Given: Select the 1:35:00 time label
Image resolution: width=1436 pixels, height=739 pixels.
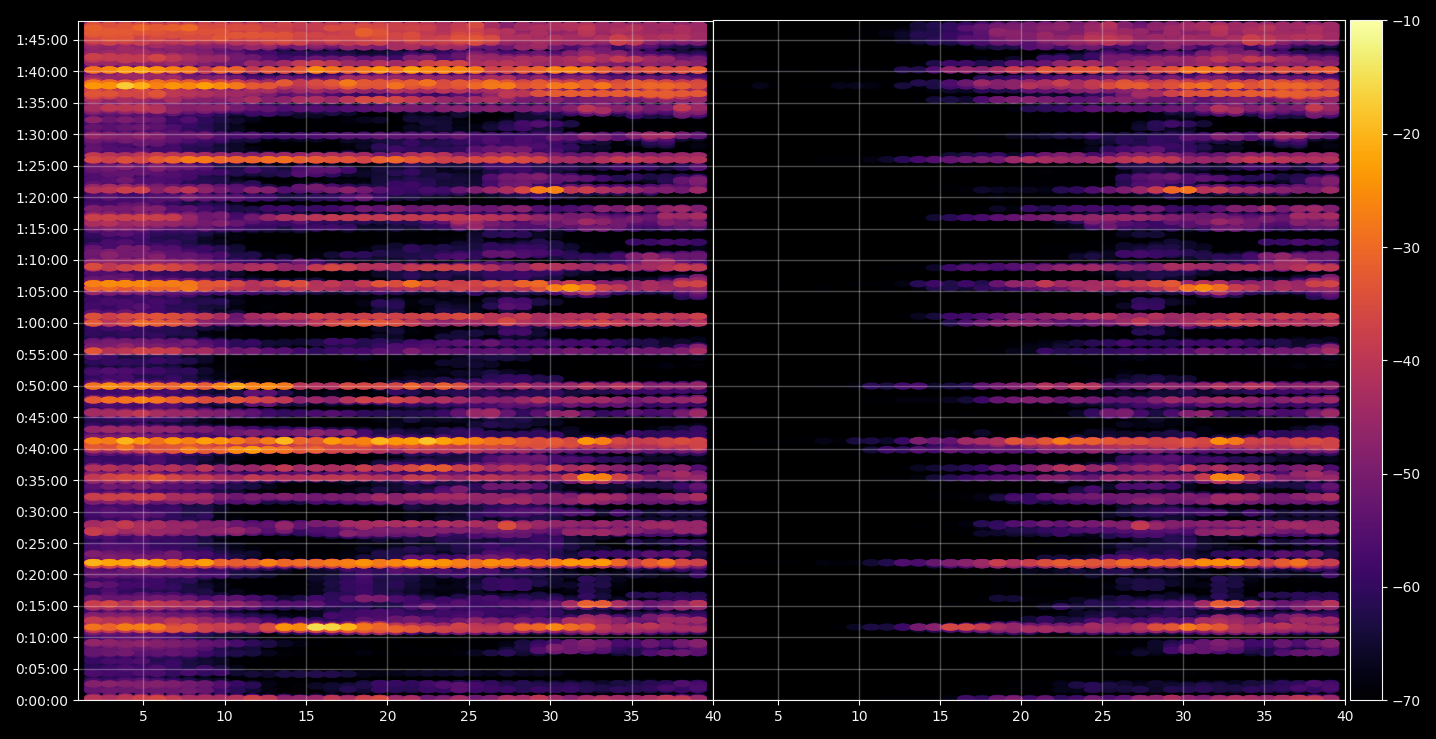Looking at the screenshot, I should [42, 102].
